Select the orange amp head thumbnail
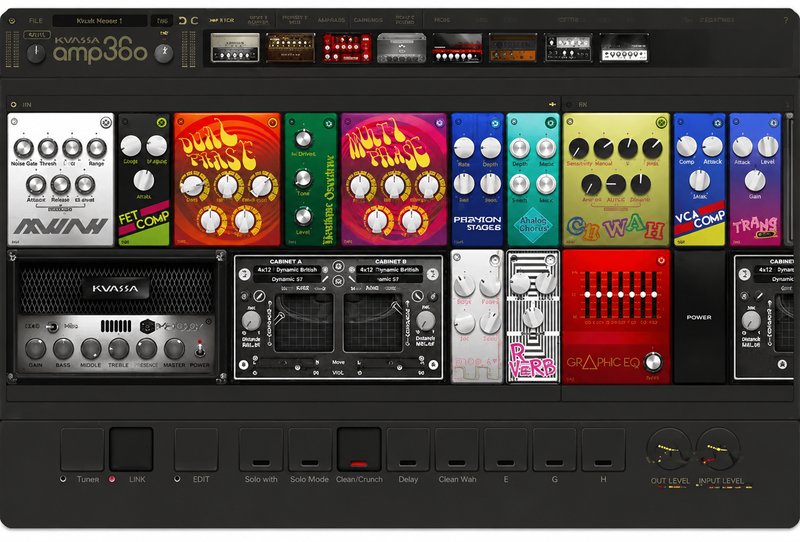Screen dimensions: 800x542 tap(513, 48)
